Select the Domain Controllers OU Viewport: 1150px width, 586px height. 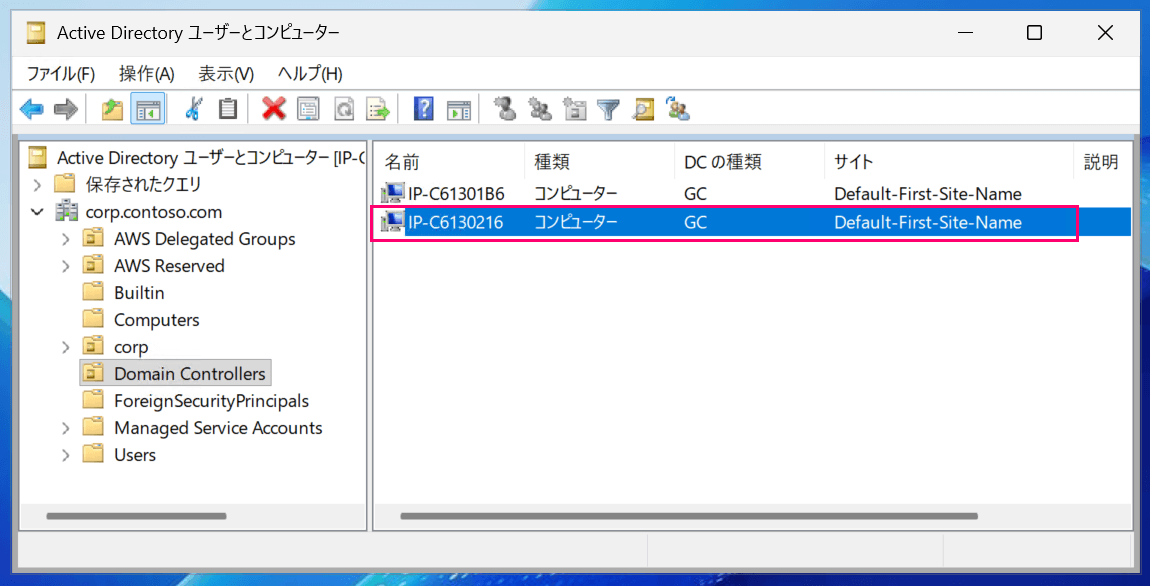[189, 373]
